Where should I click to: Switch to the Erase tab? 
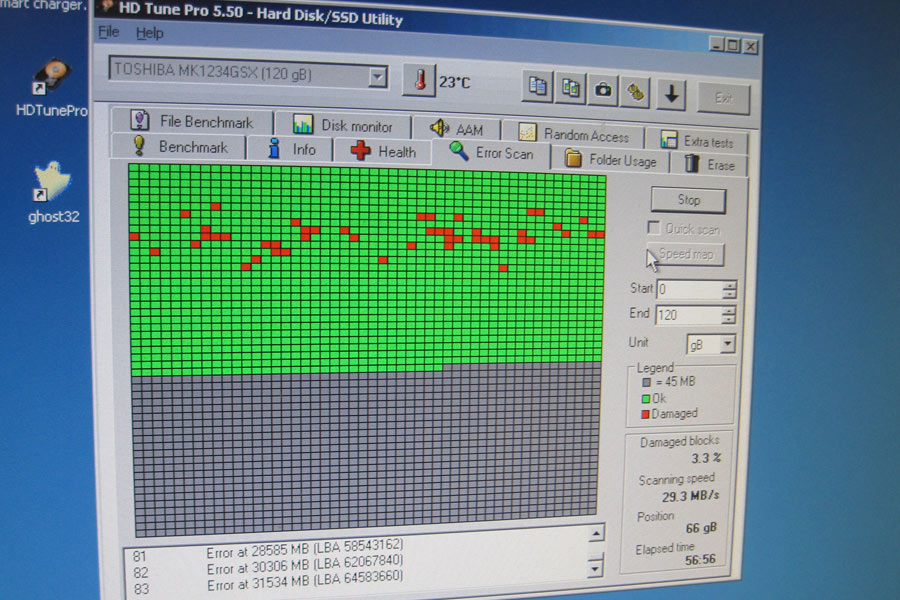[x=709, y=165]
